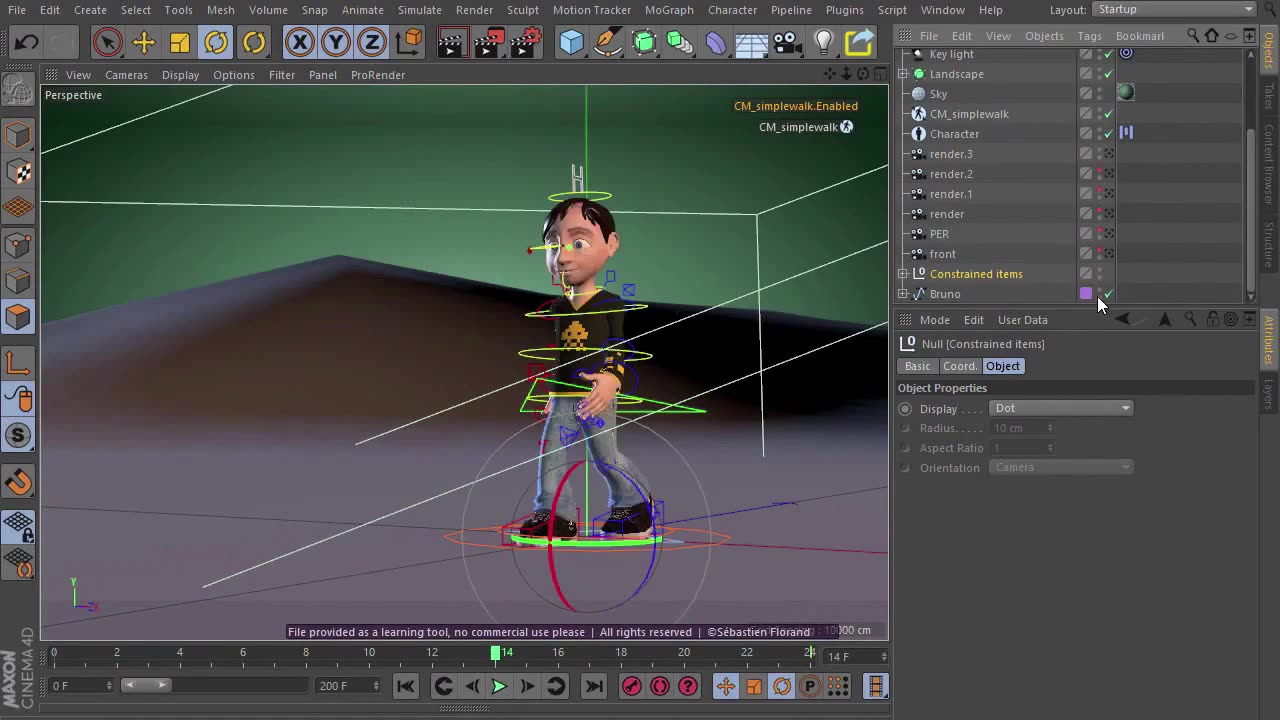This screenshot has width=1280, height=720.
Task: Toggle the Y axis lock
Action: 336,42
